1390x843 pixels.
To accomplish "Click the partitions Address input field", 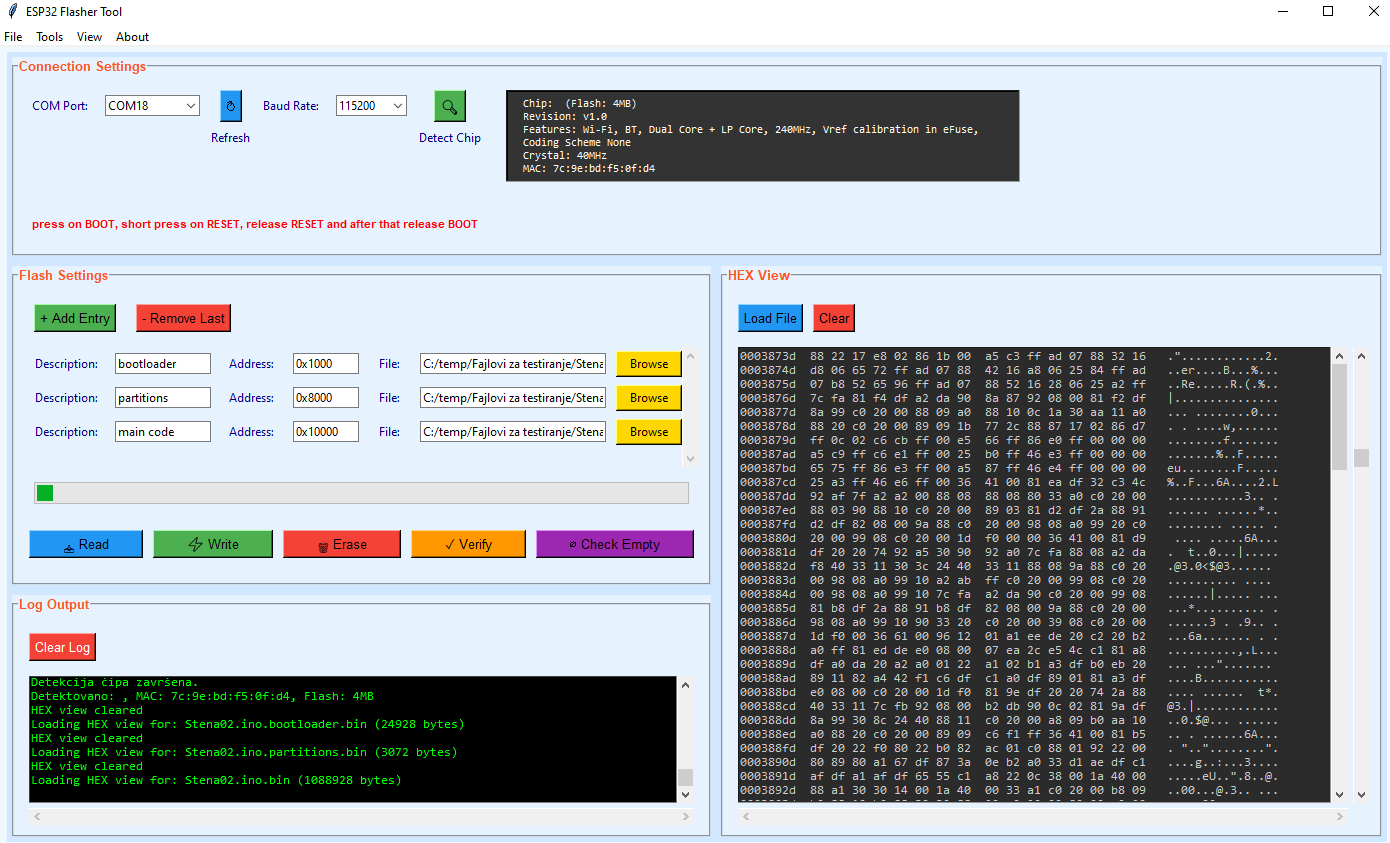I will click(325, 398).
